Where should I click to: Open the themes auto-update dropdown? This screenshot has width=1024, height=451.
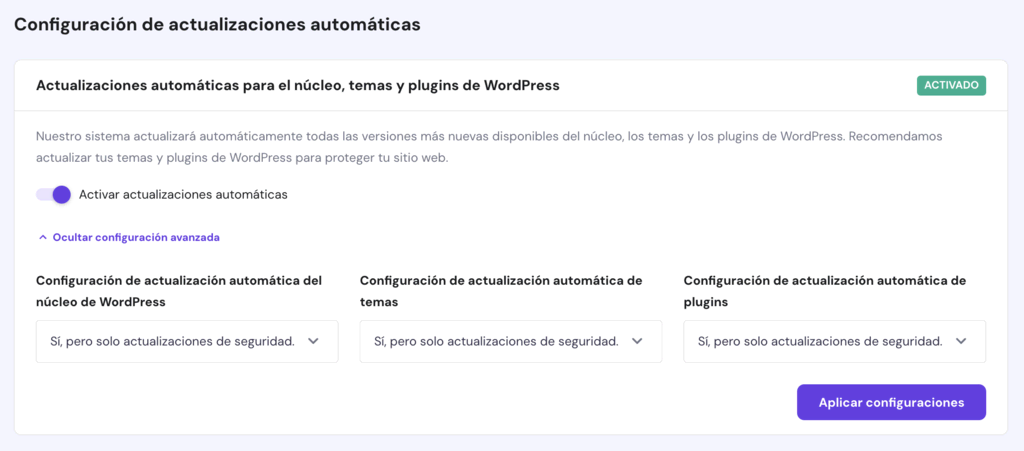coord(510,341)
